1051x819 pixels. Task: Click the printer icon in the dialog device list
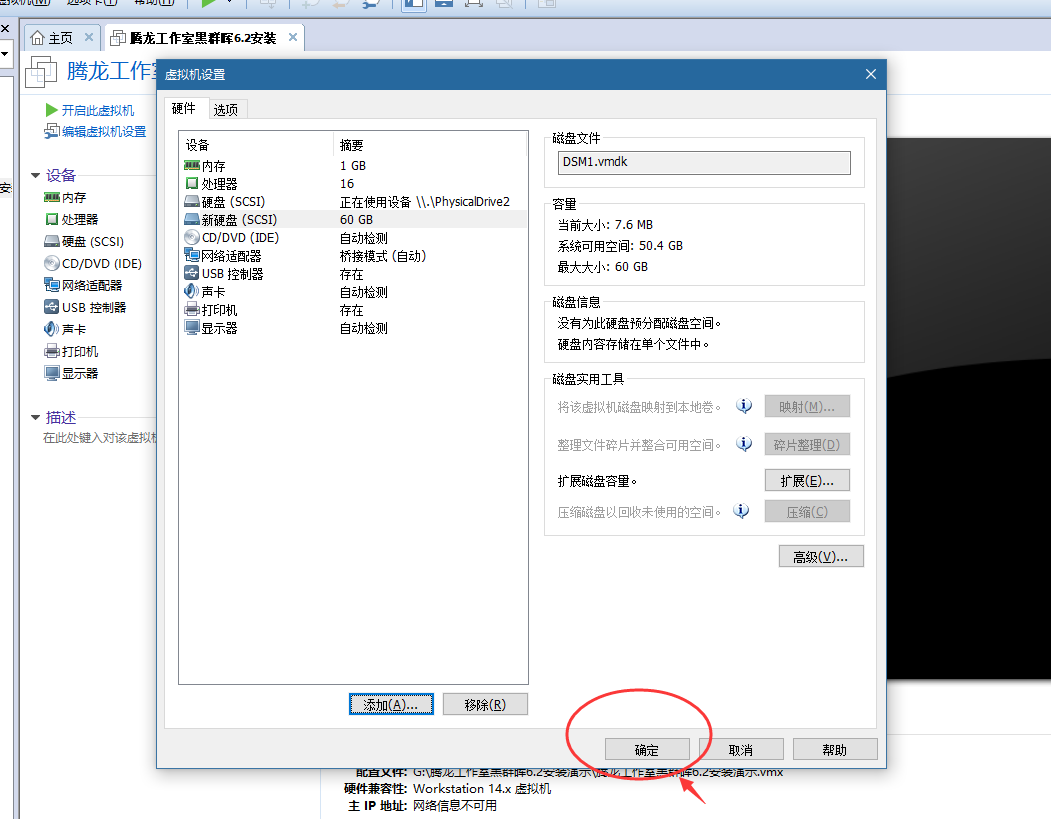pos(192,310)
